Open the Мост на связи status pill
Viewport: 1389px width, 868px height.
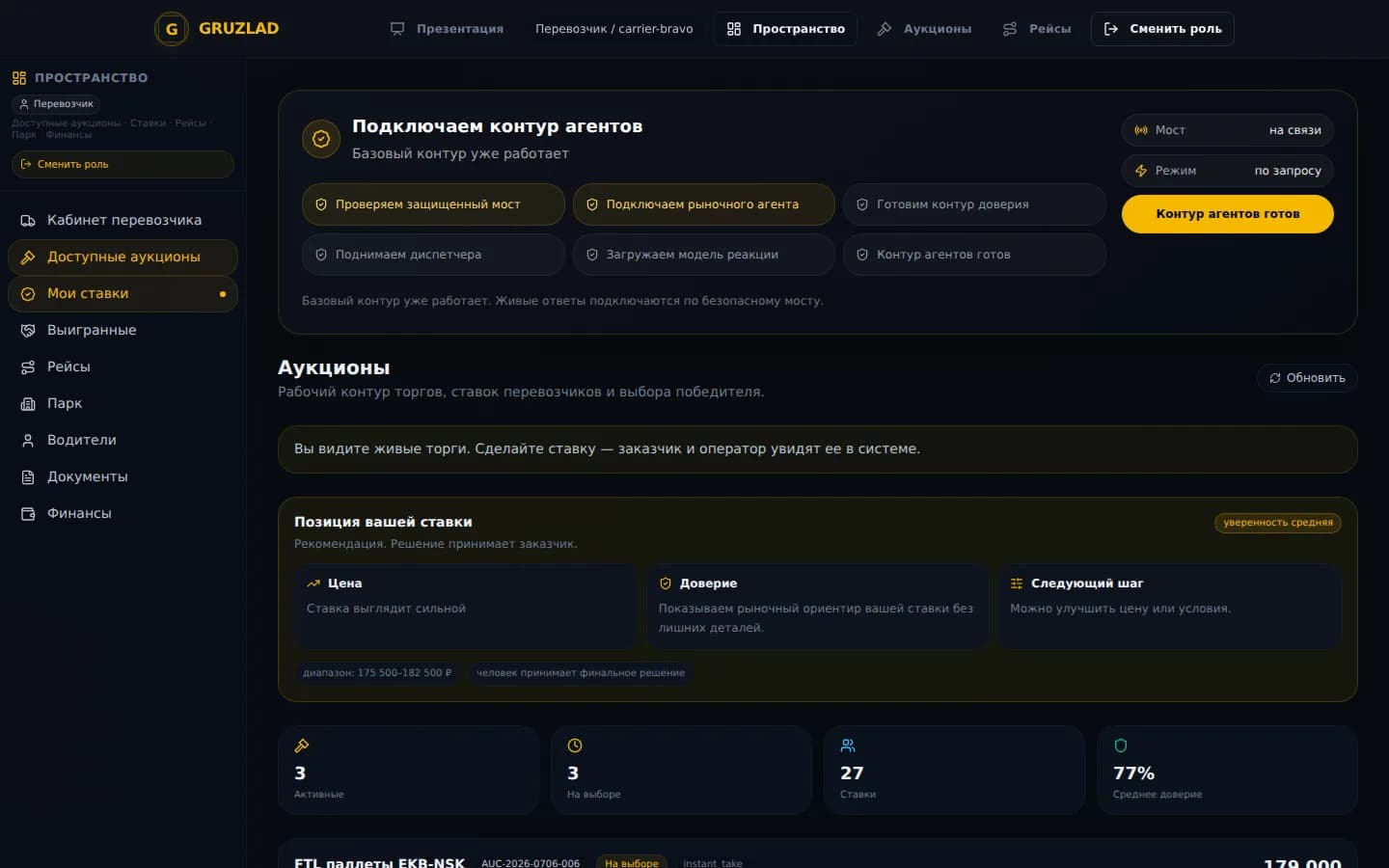click(x=1228, y=130)
